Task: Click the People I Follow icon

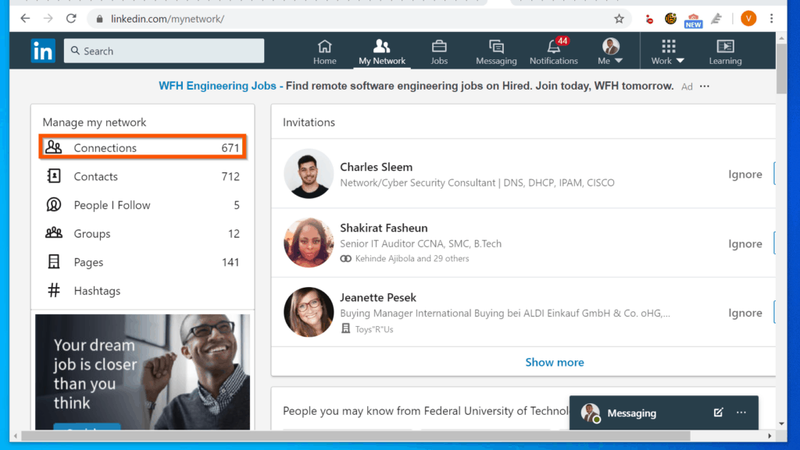Action: click(54, 205)
